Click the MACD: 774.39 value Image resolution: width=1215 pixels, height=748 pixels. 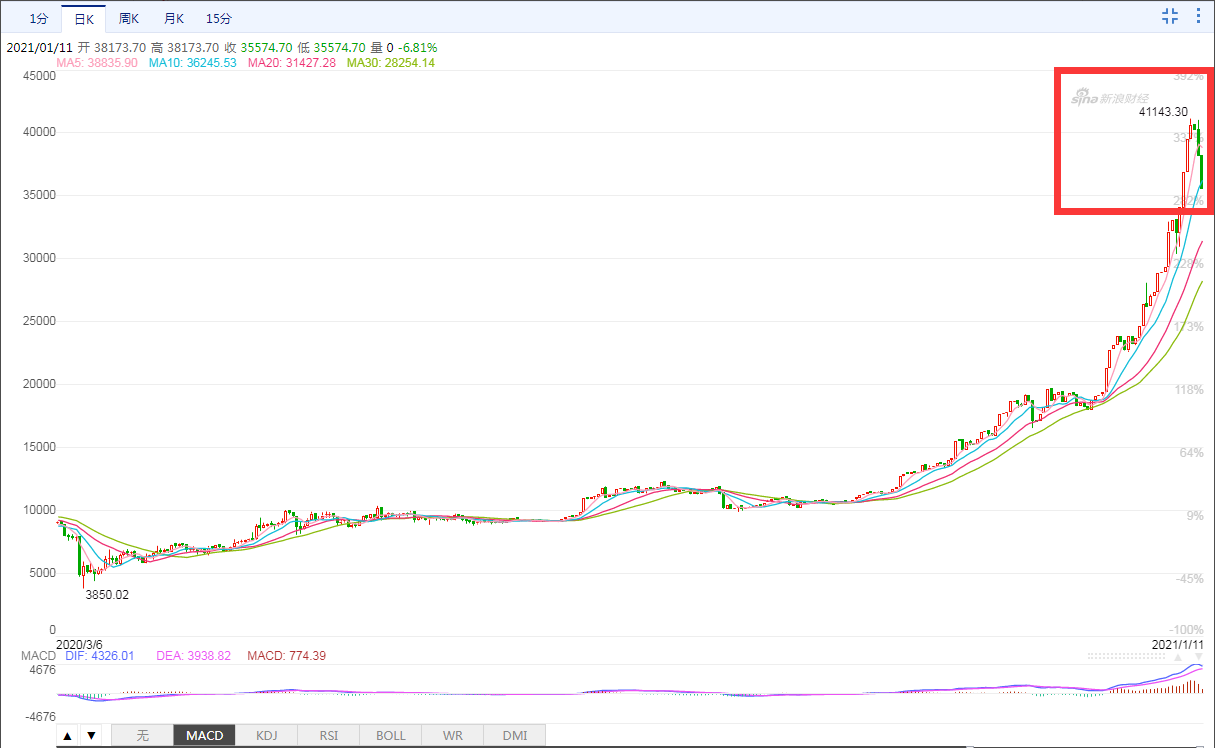[286, 656]
